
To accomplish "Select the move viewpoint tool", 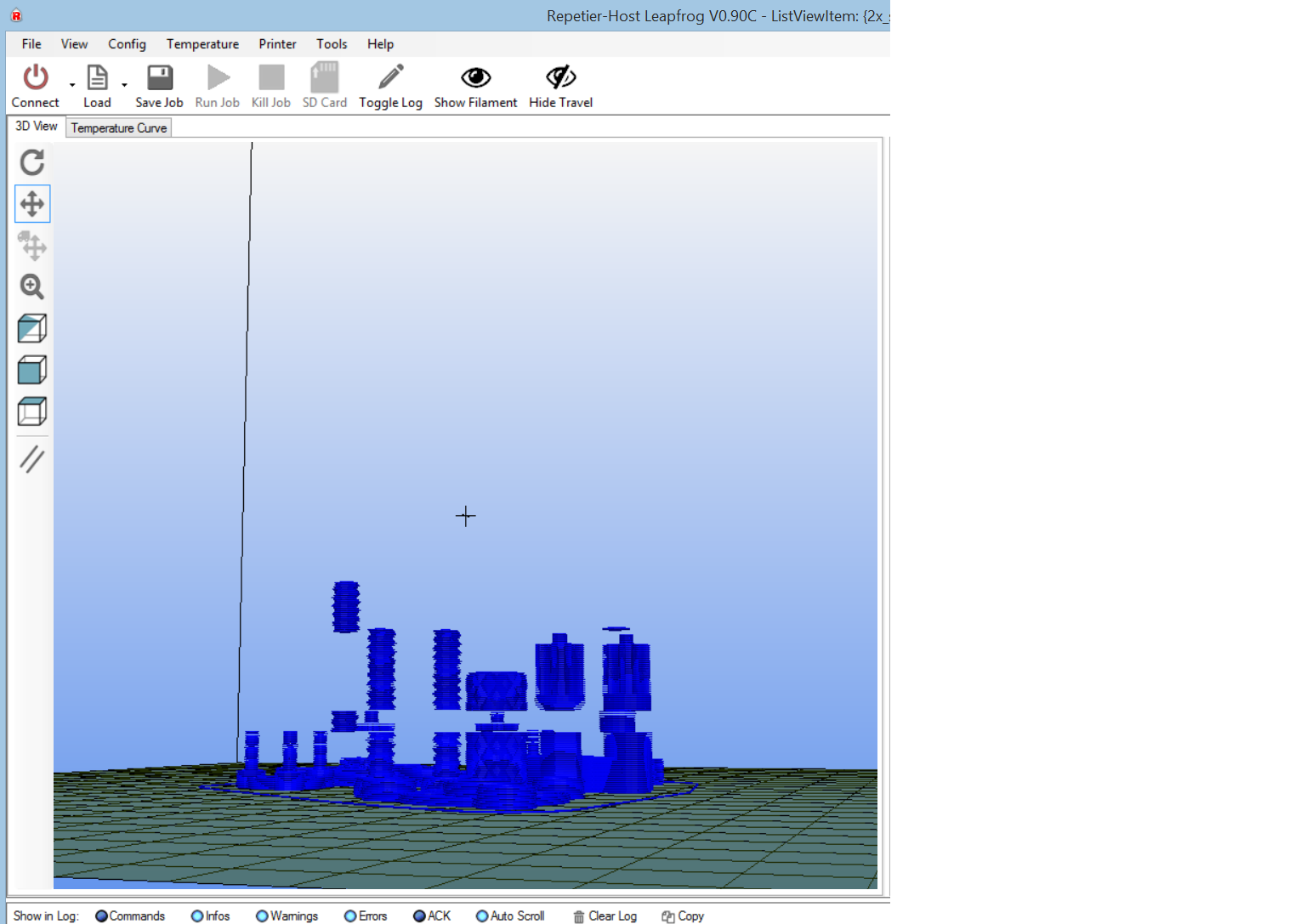I will (x=32, y=204).
